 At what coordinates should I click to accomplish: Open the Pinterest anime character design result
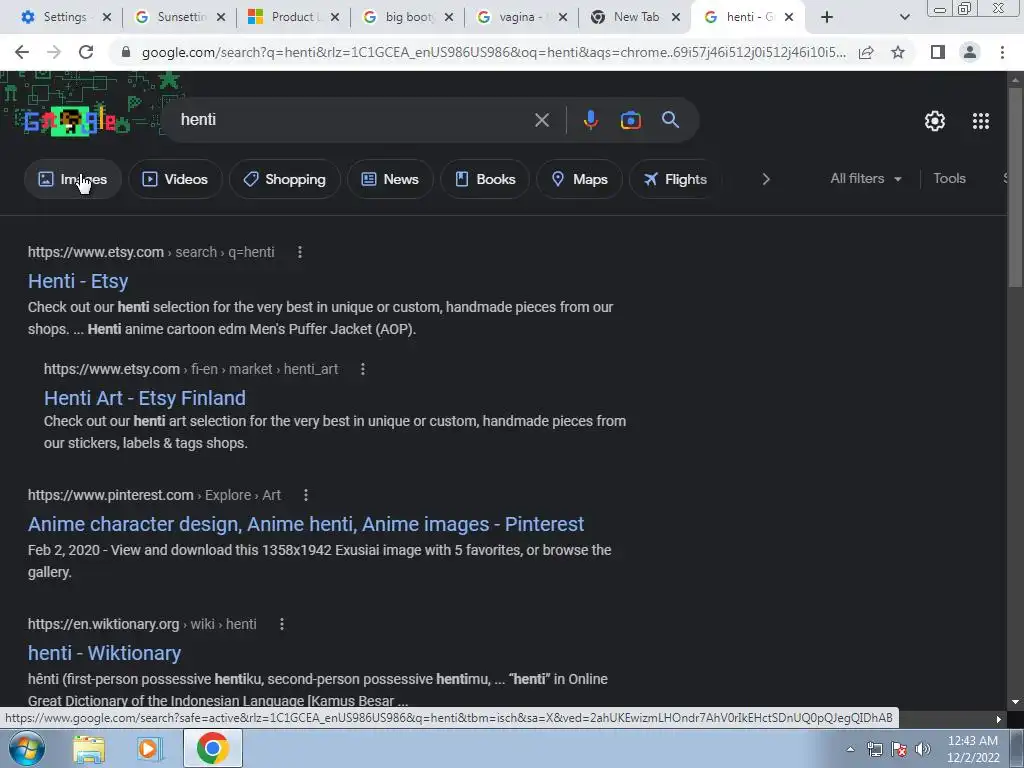click(306, 524)
